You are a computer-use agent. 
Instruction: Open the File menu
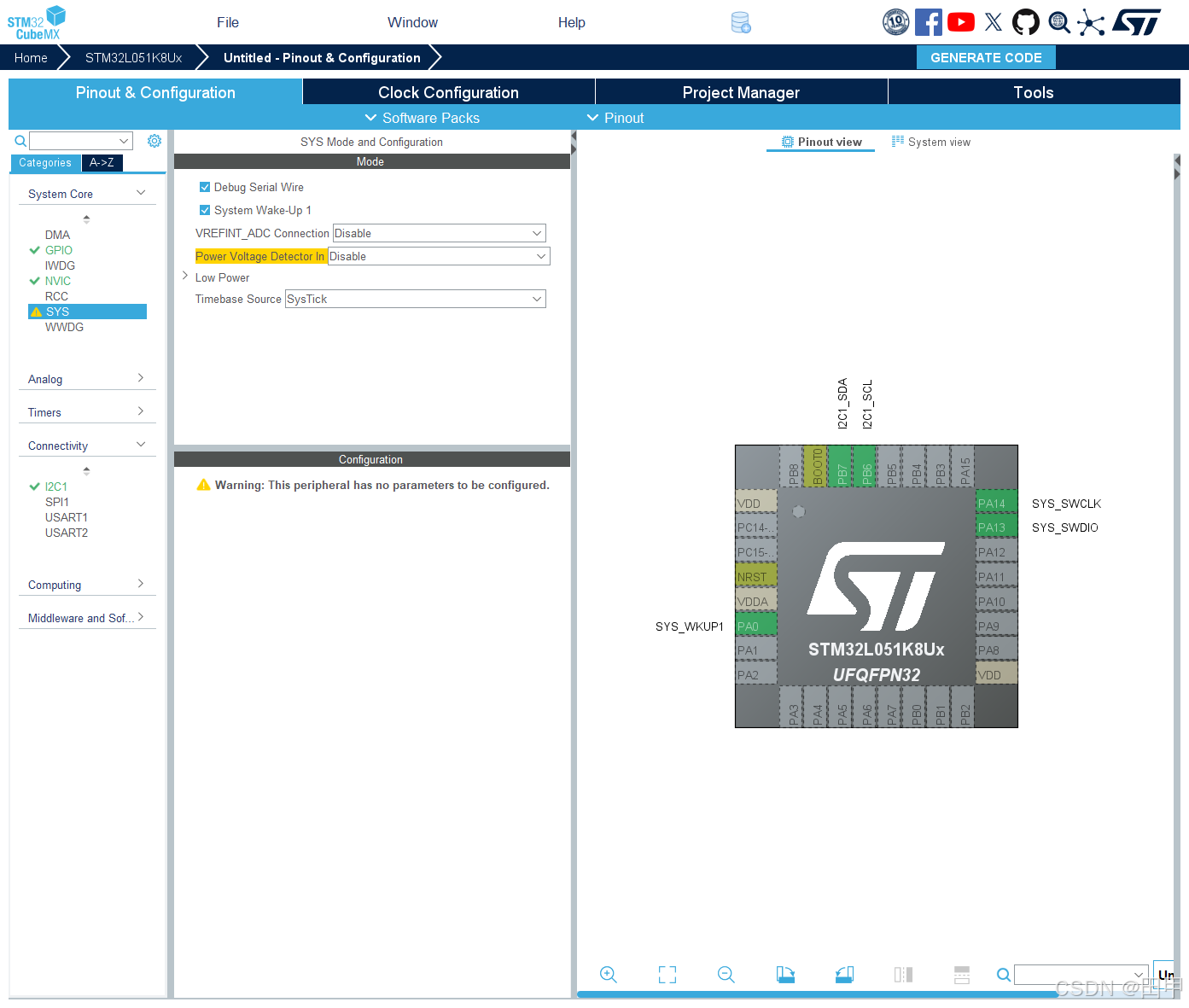228,22
